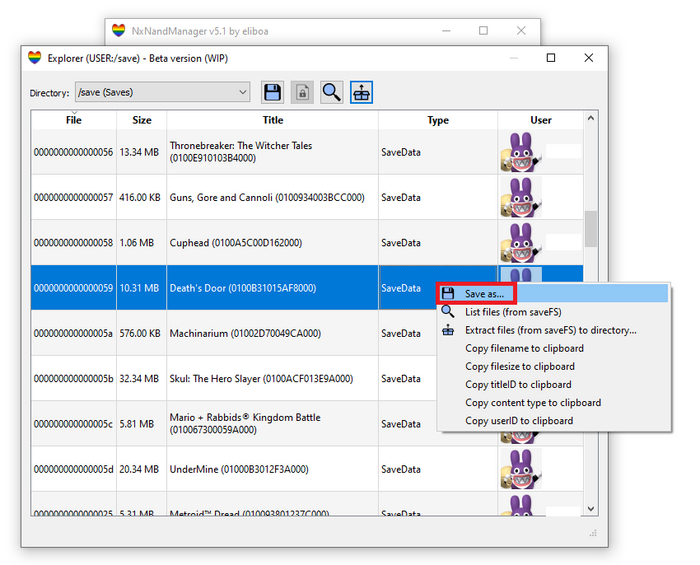700x565 pixels.
Task: Select Copy titleID to clipboard
Action: point(518,384)
